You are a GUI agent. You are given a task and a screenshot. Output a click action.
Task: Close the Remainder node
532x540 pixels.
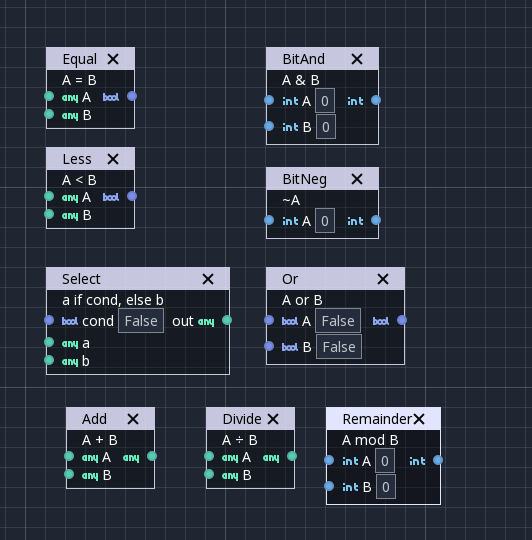pos(419,419)
